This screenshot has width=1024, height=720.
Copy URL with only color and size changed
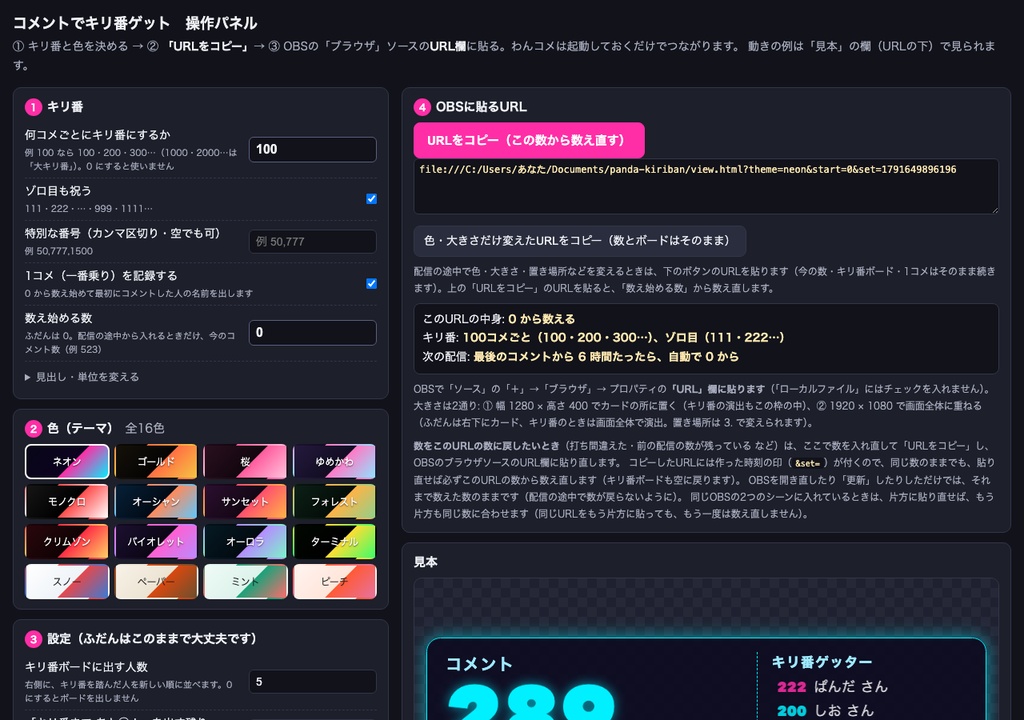579,240
